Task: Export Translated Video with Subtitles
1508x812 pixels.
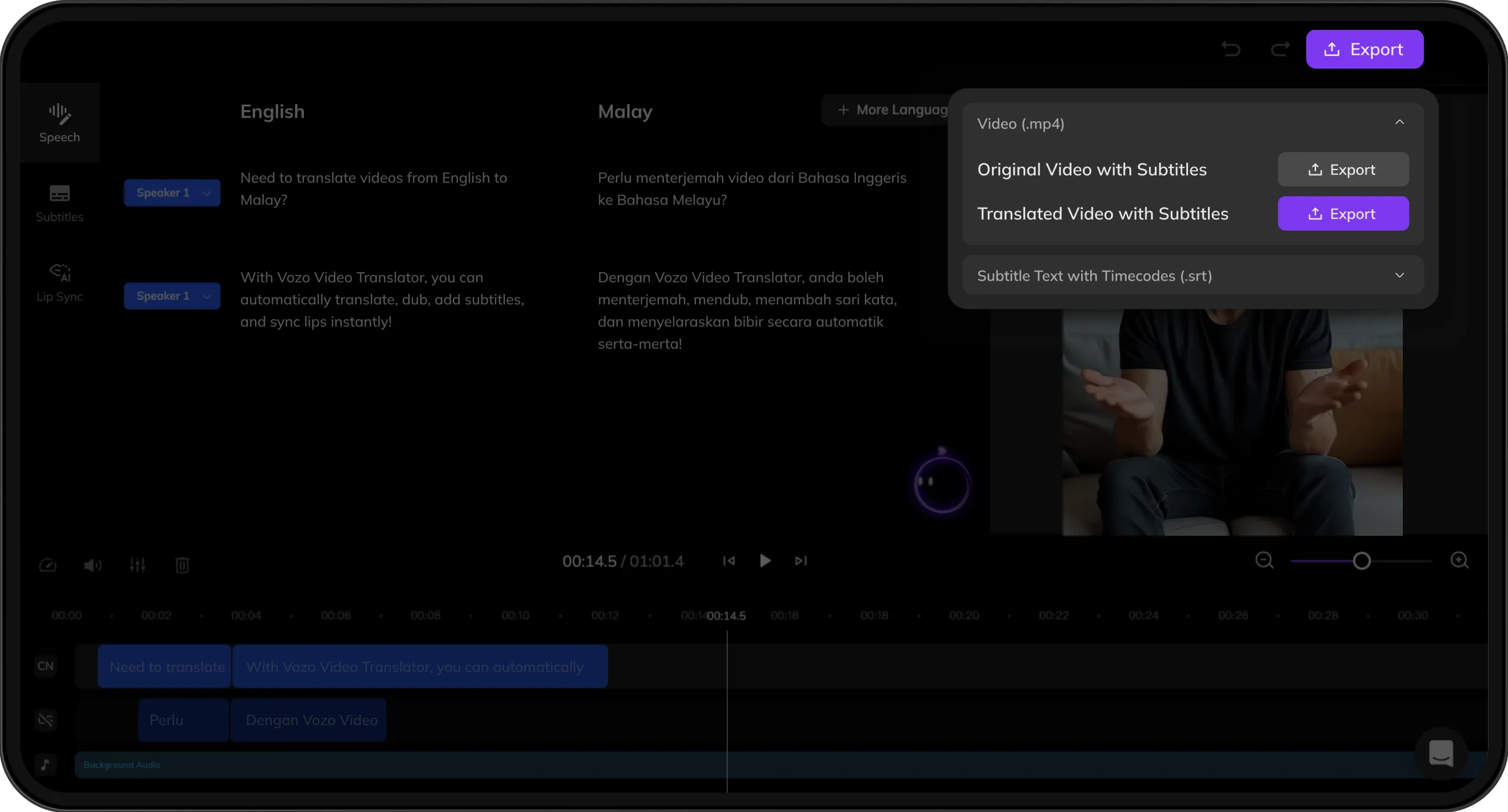Action: point(1343,214)
